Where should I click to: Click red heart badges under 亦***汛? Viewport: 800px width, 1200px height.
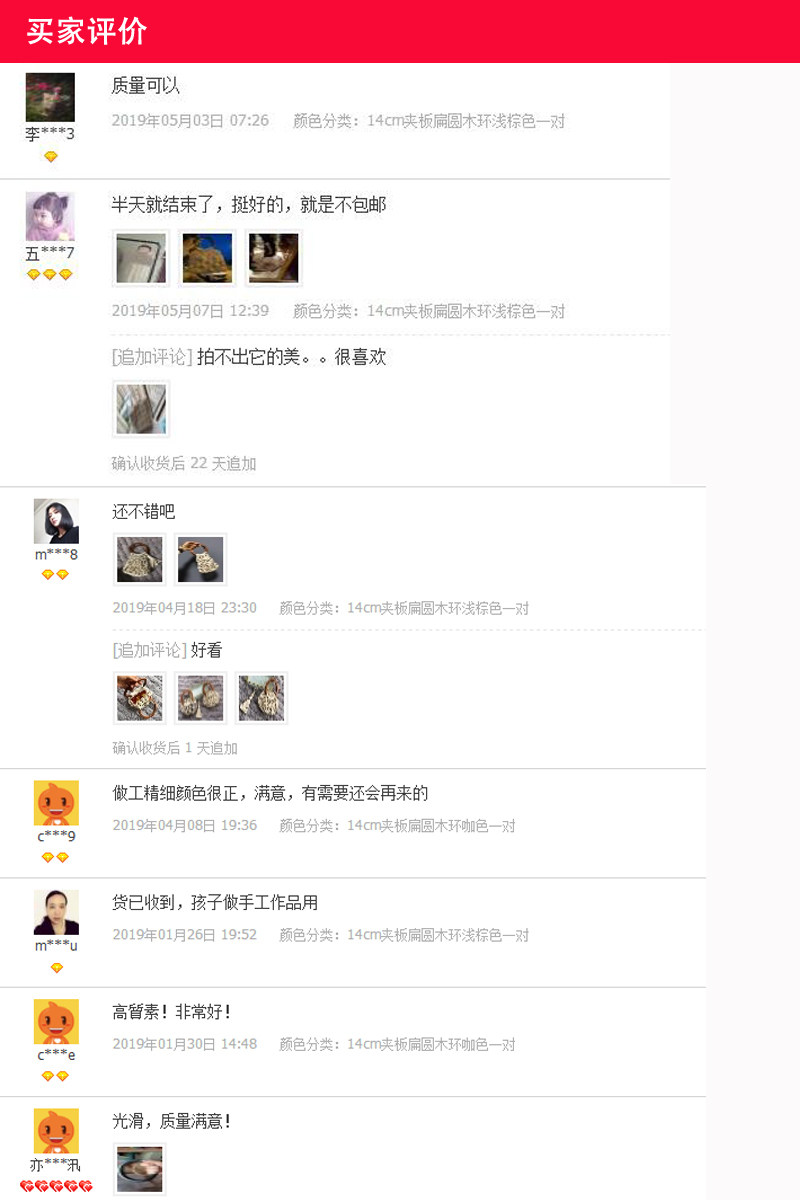click(x=56, y=1186)
